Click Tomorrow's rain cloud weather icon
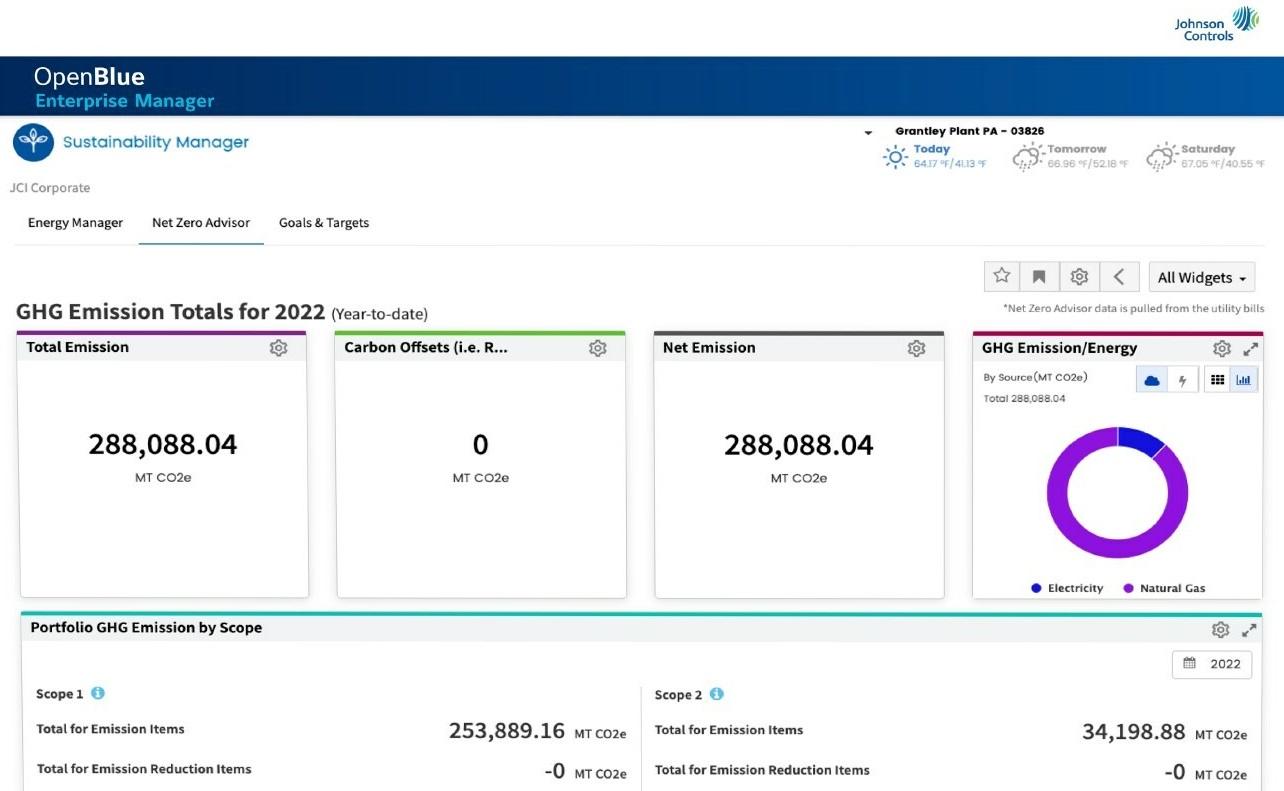The height and width of the screenshot is (791, 1284). click(1028, 157)
